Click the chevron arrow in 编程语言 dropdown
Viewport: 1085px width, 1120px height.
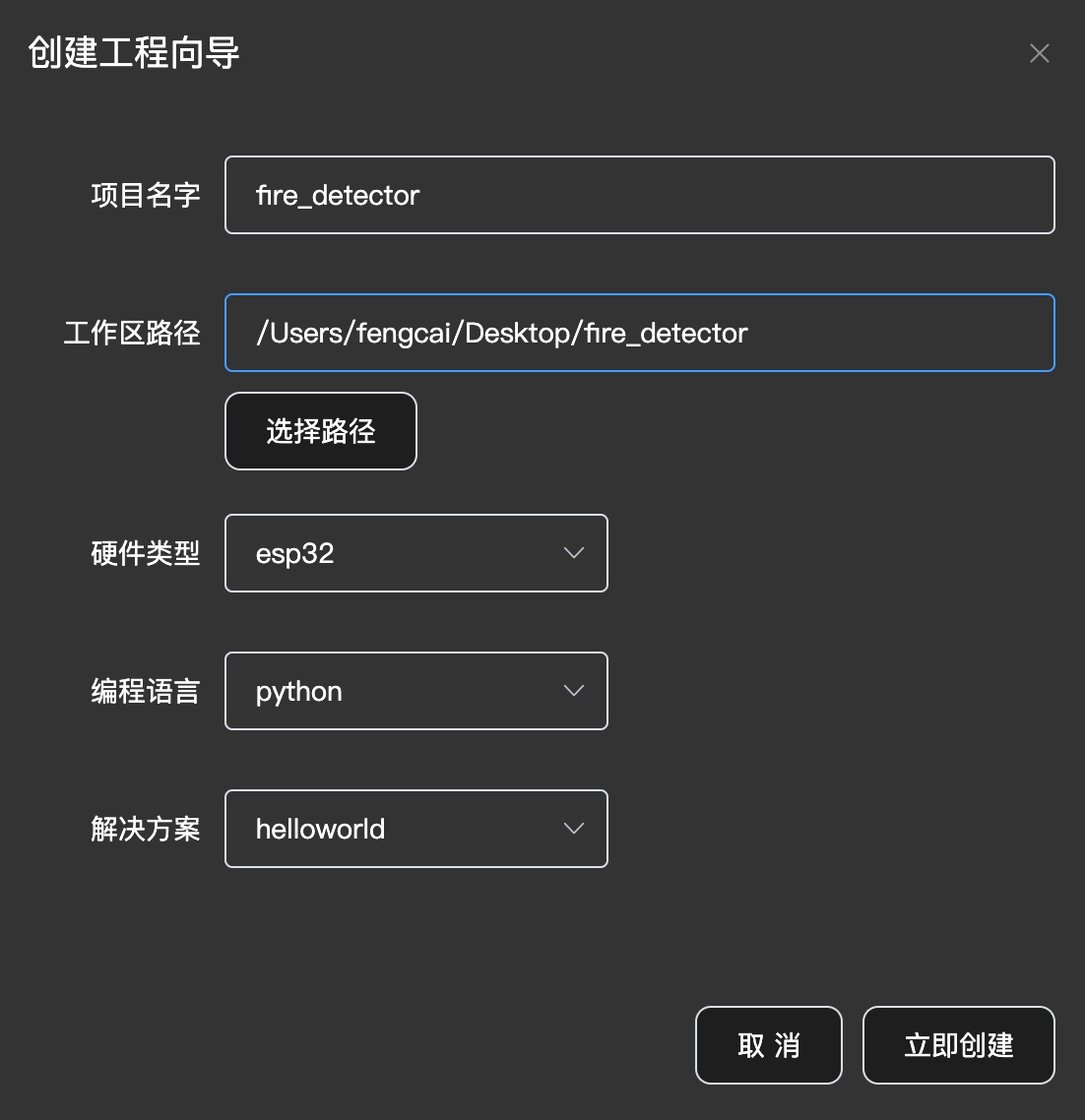574,691
